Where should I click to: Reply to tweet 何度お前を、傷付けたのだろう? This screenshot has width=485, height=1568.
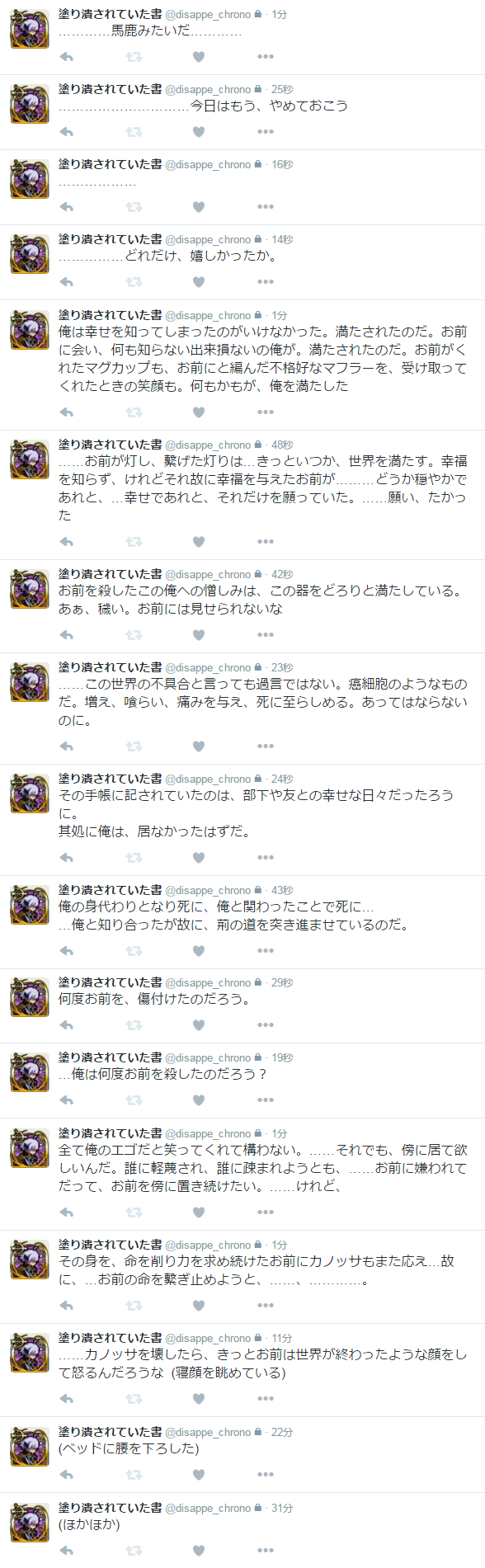[x=67, y=1025]
